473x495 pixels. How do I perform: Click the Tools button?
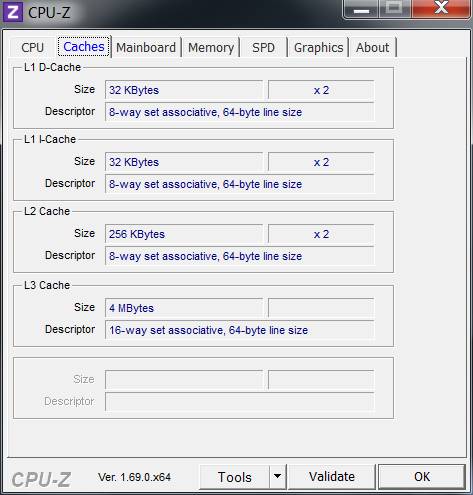(234, 477)
